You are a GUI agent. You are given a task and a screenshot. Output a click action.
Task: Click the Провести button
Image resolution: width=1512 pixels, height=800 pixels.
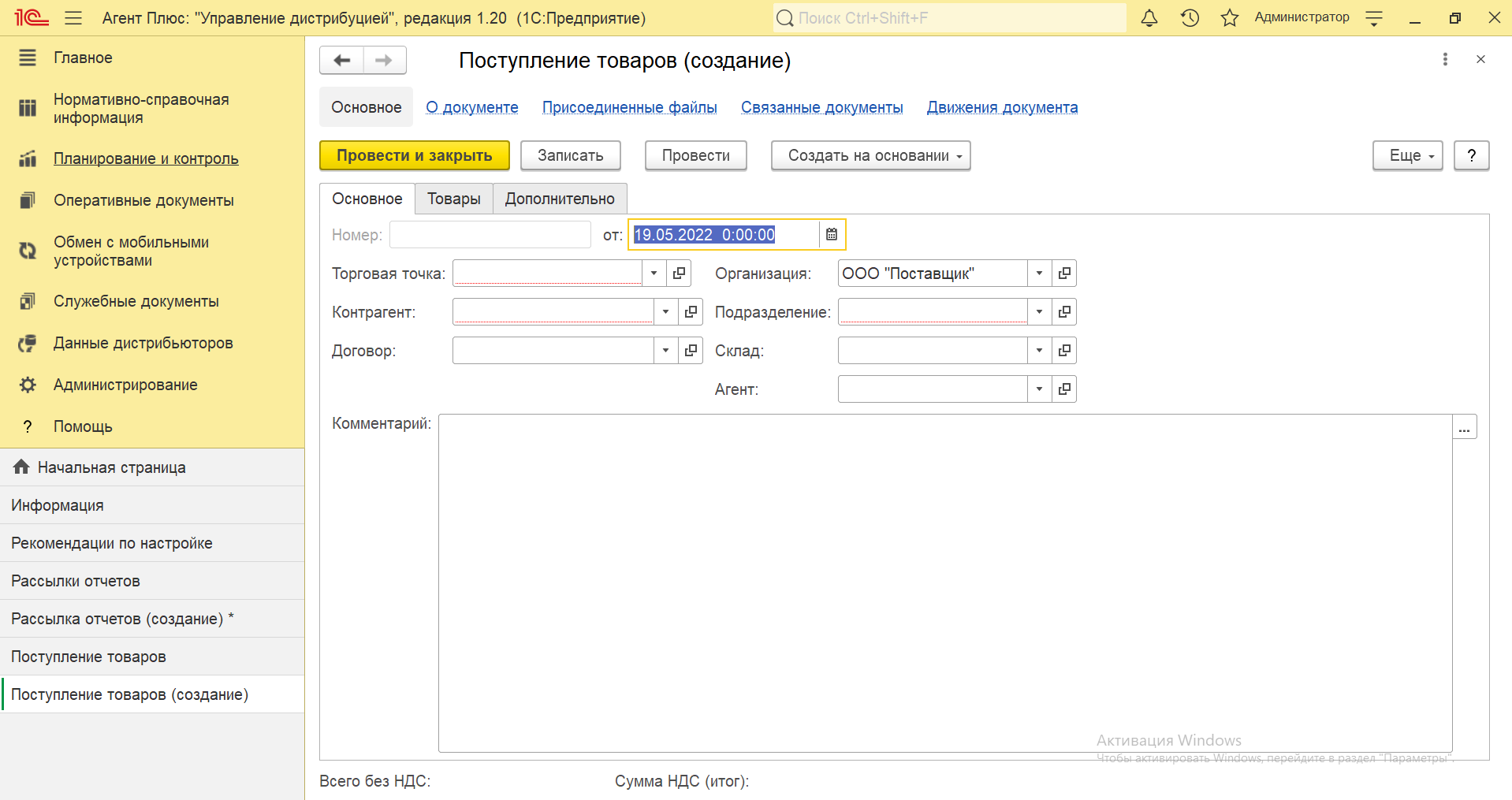tap(696, 155)
